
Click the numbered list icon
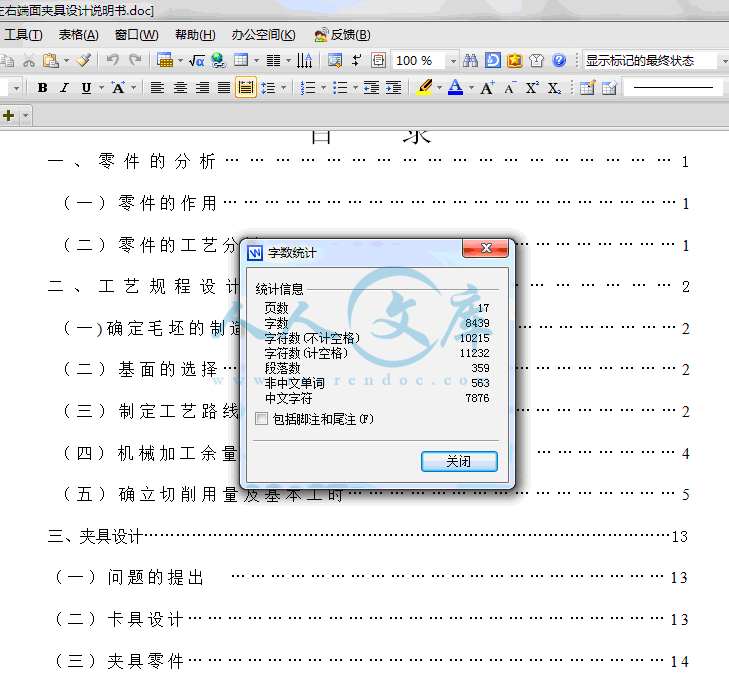point(308,87)
